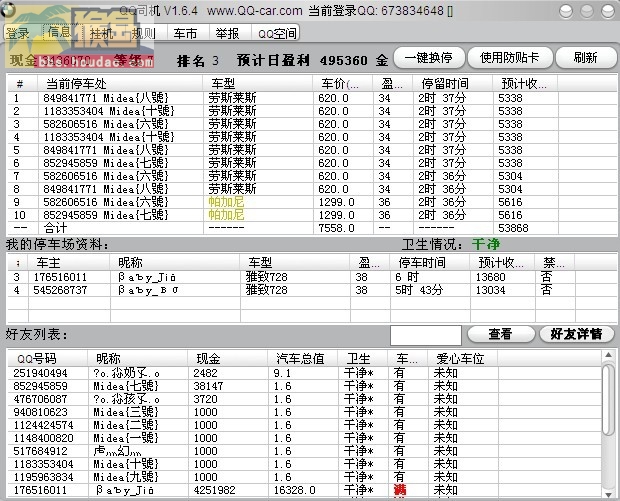The image size is (620, 501).
Task: Click the 车价 column header
Action: click(342, 84)
